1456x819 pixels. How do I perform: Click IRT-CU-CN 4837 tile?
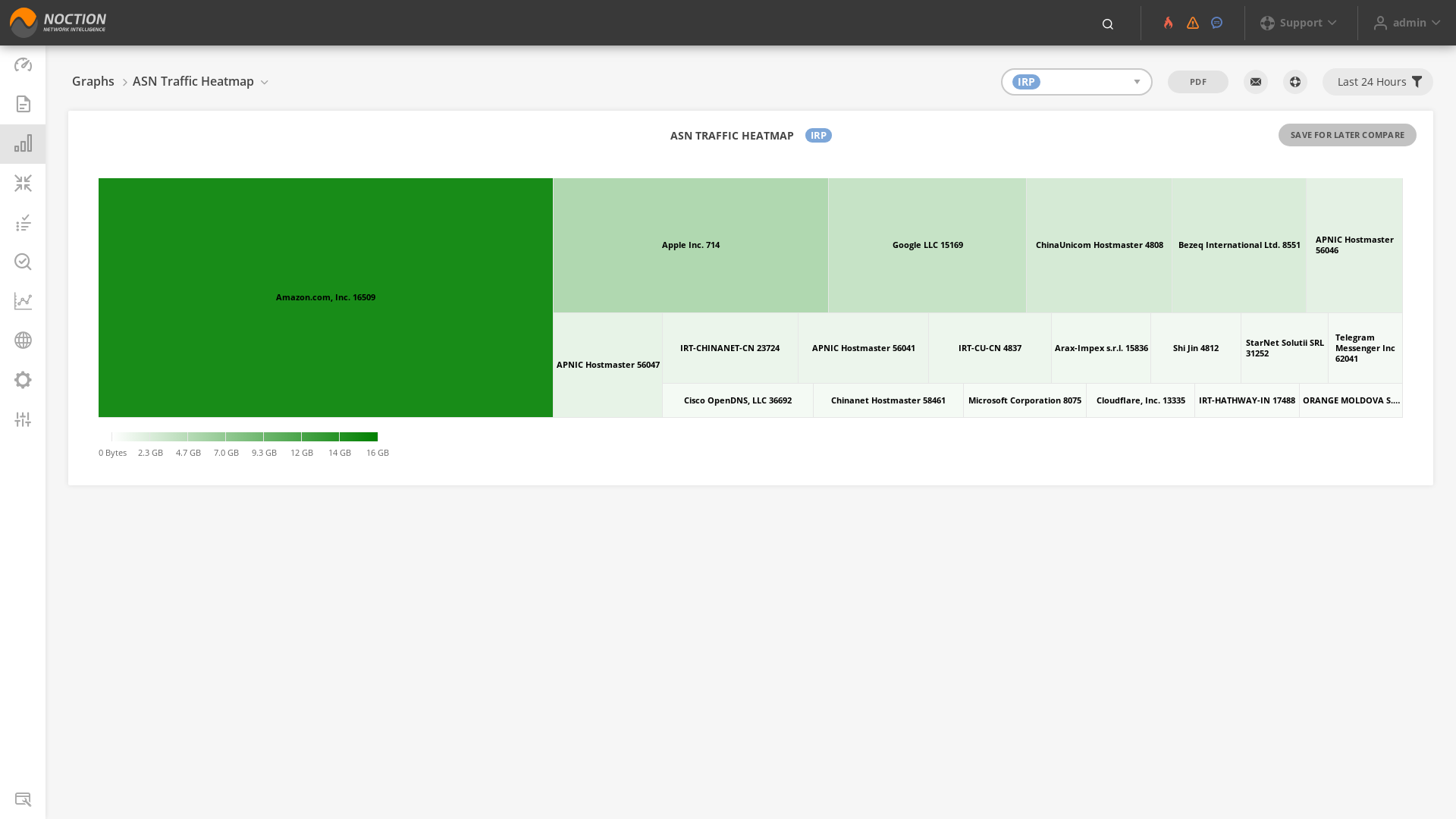point(990,348)
